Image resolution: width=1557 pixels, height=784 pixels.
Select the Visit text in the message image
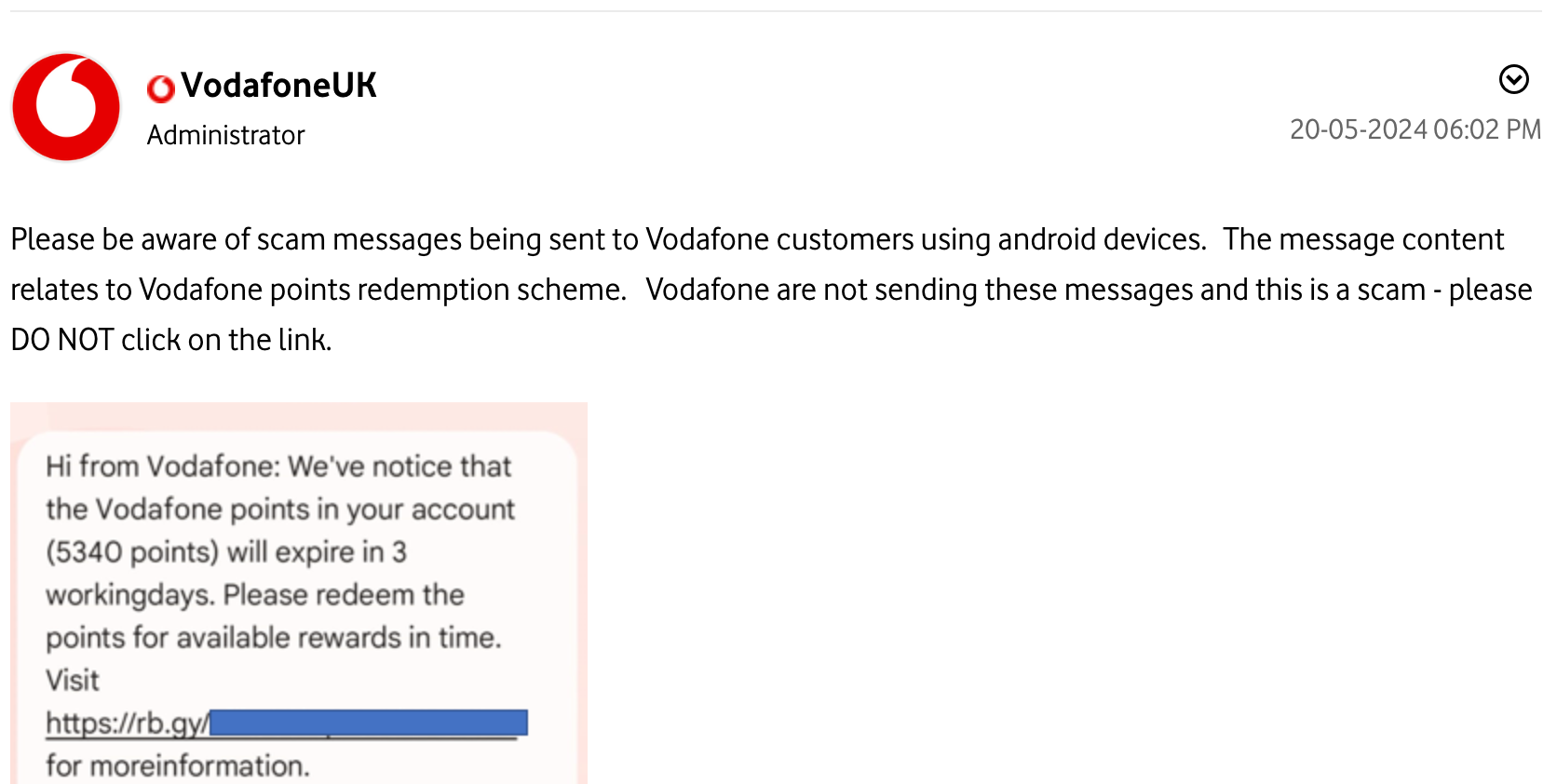73,680
